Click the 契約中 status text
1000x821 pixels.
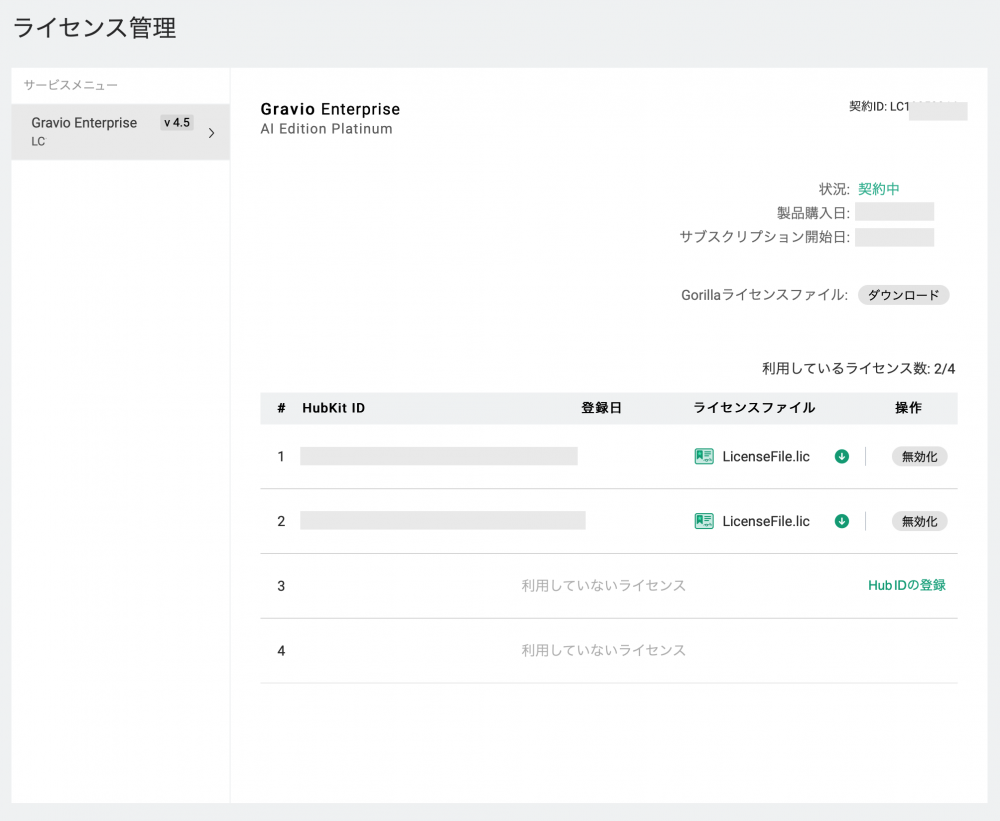click(879, 189)
